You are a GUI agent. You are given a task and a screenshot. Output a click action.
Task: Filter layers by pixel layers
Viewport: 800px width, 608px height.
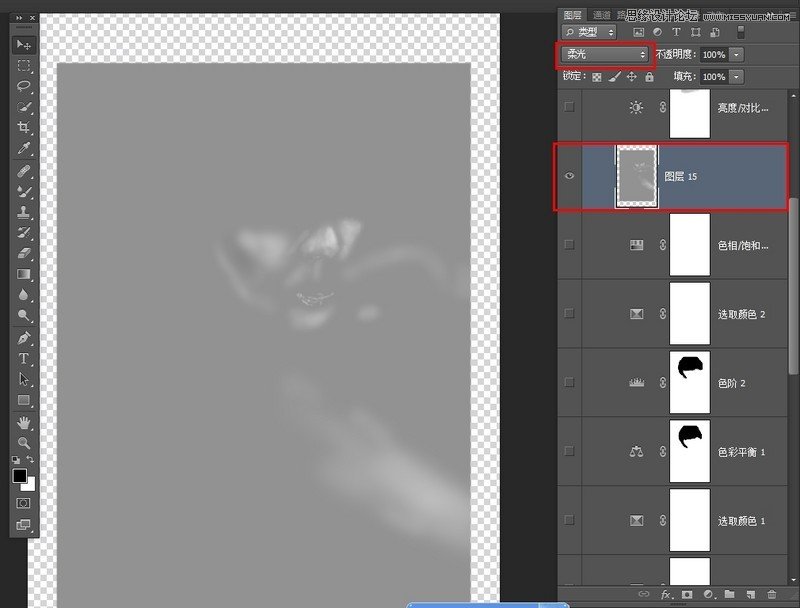tap(638, 32)
